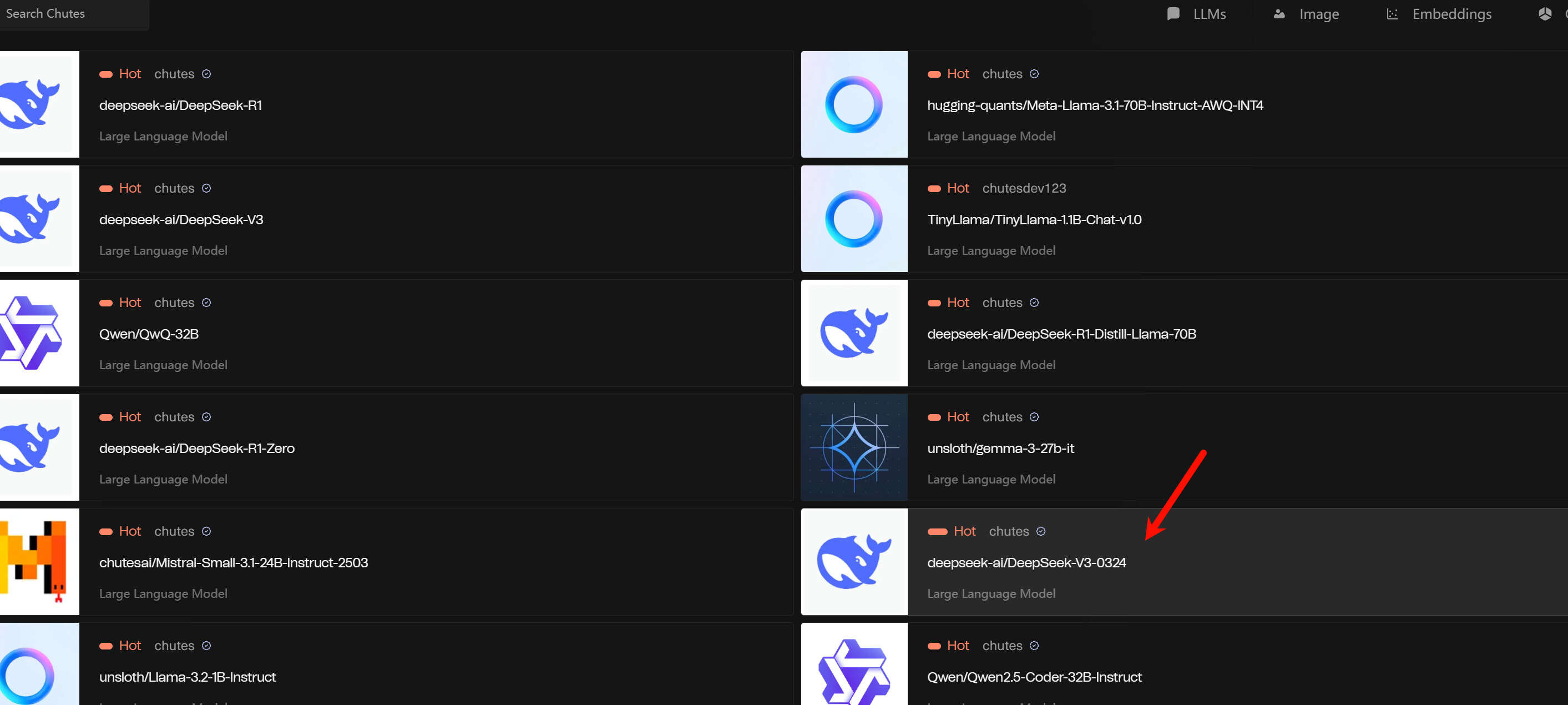
Task: Click Hot label in Qwen2.5-Coder row
Action: [958, 646]
